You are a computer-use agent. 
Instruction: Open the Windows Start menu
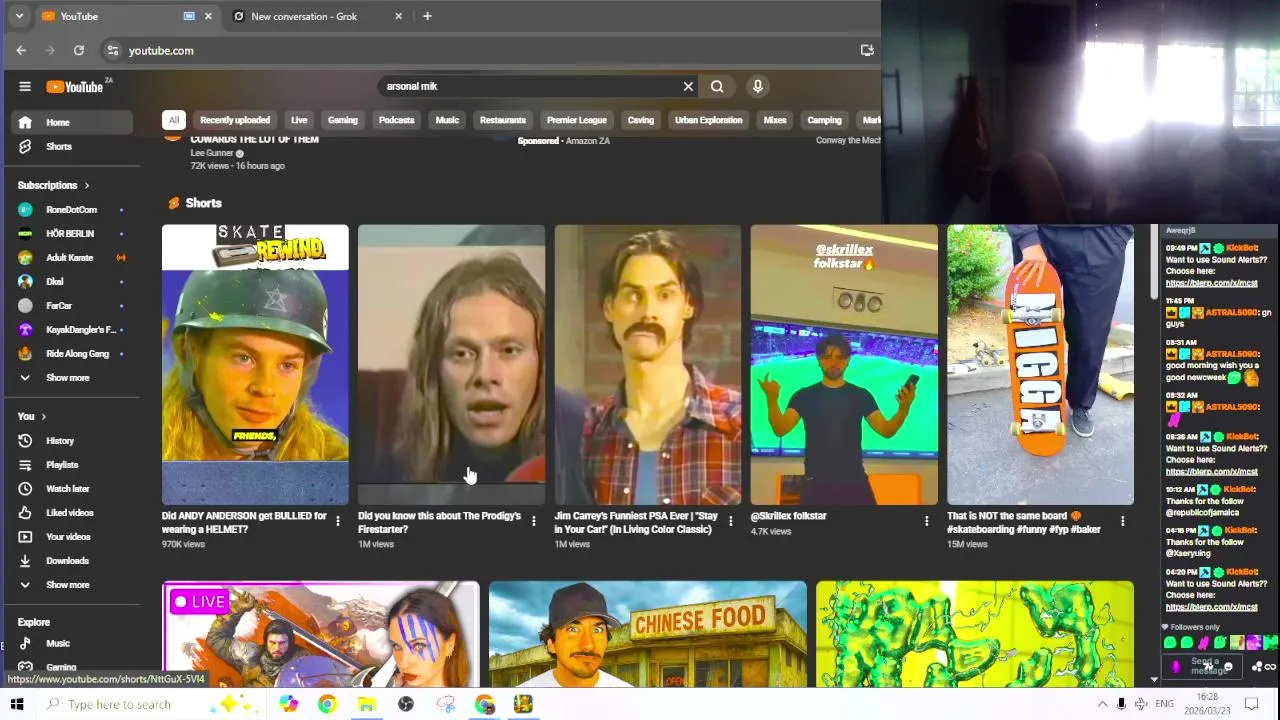pos(17,704)
